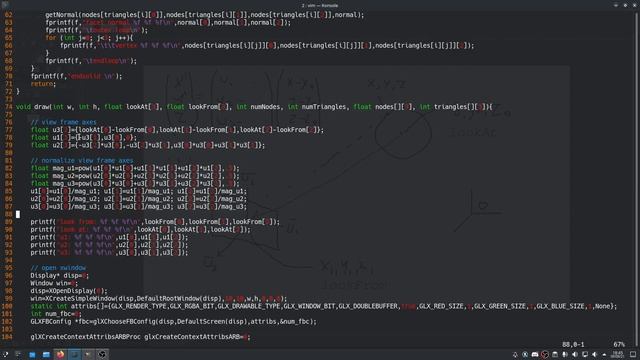Screen dimensions: 640x360
Task: Click the '// normalize view frame axes' comment
Action: 82,160
